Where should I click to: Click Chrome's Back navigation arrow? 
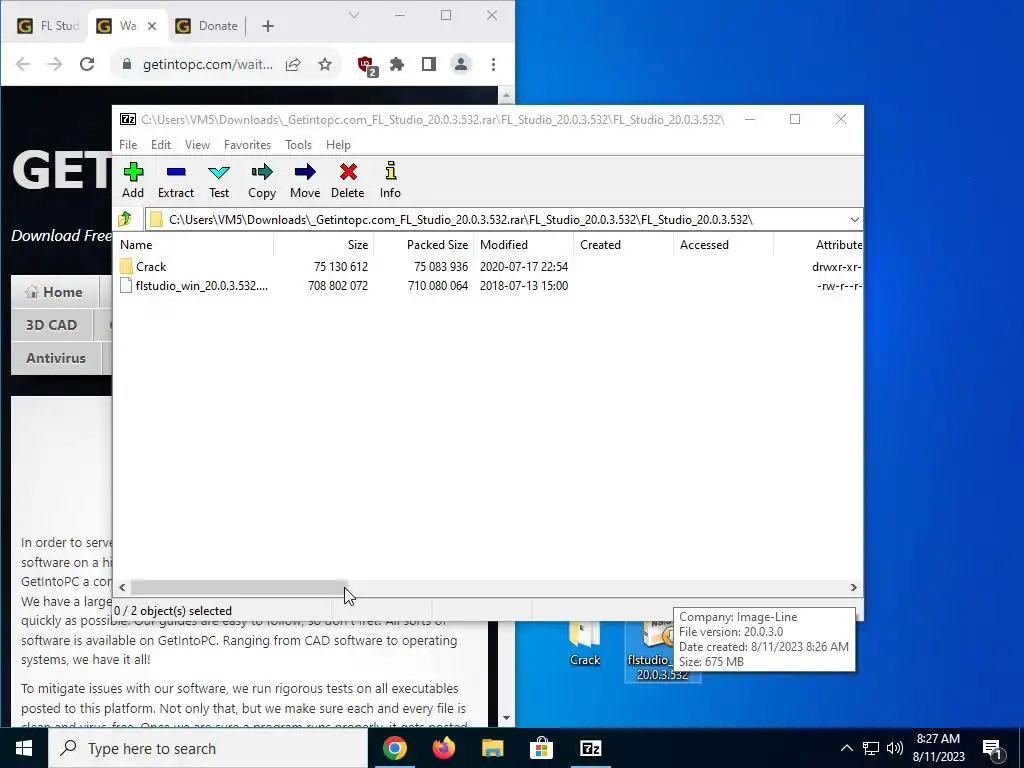[x=23, y=64]
